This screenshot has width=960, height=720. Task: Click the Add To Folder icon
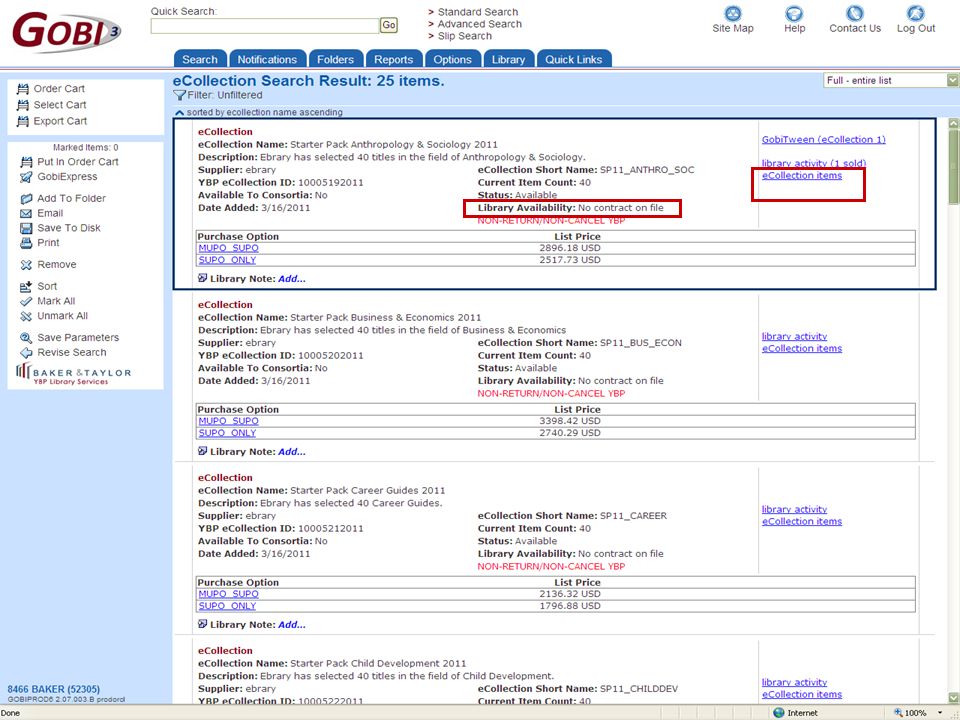(x=26, y=199)
